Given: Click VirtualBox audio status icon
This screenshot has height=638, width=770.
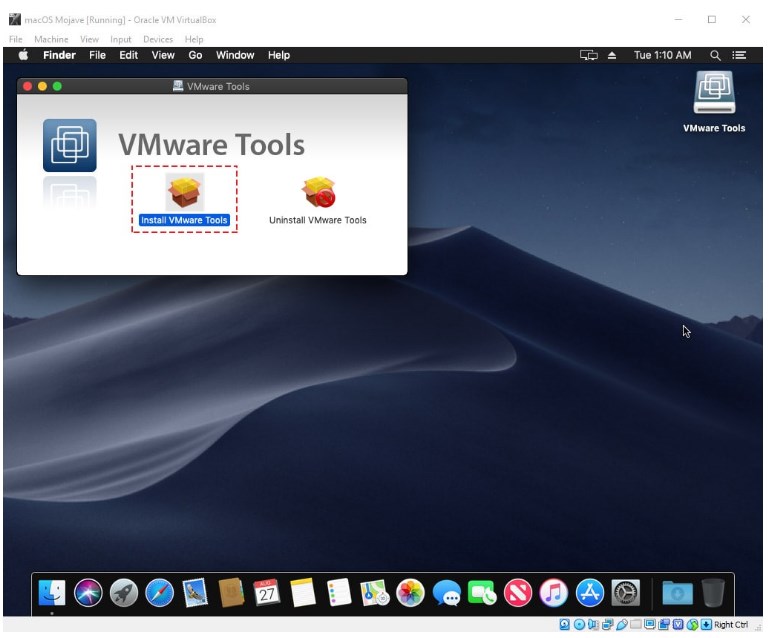Looking at the screenshot, I should (593, 624).
